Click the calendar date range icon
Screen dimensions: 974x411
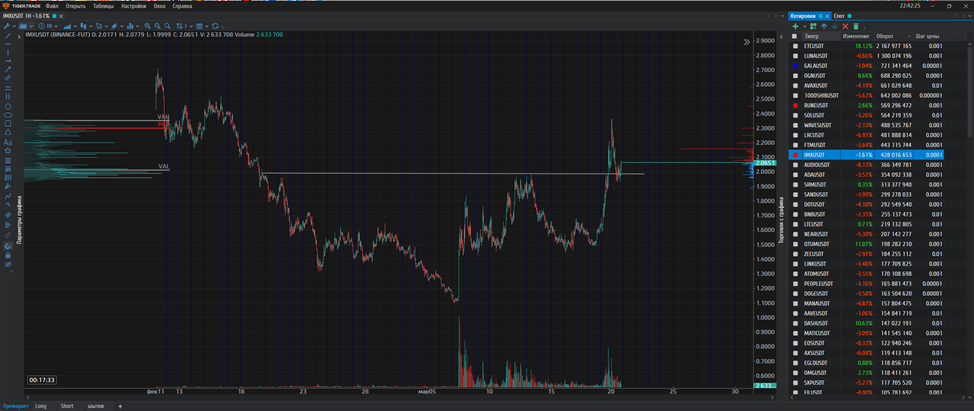coord(199,27)
